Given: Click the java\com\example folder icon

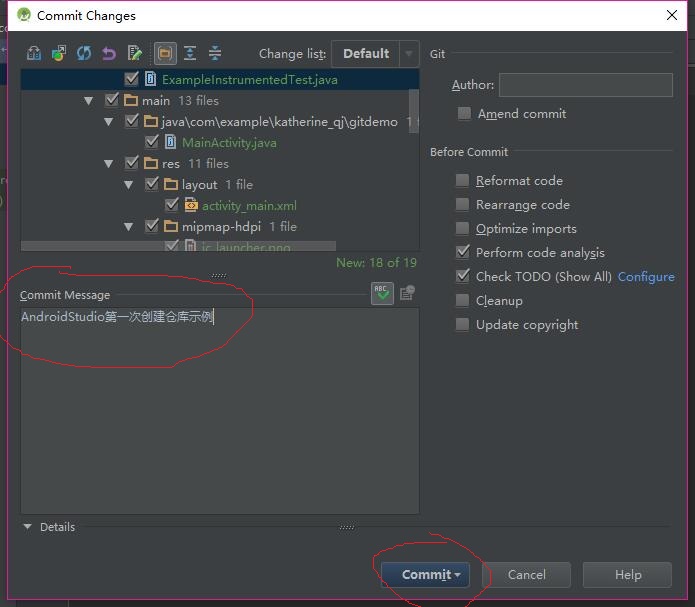Looking at the screenshot, I should coord(151,121).
